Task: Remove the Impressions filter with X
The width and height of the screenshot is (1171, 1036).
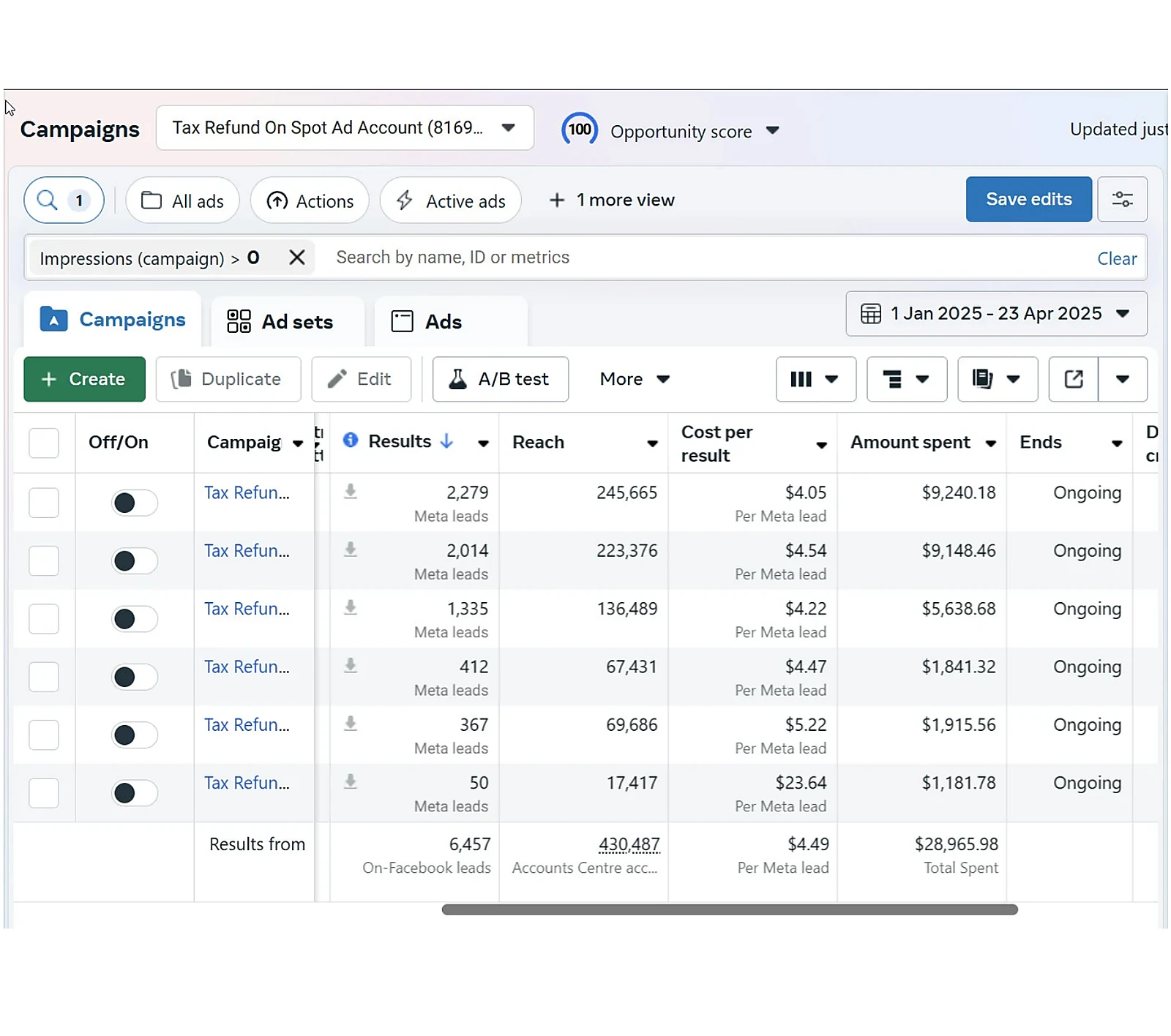Action: [296, 258]
